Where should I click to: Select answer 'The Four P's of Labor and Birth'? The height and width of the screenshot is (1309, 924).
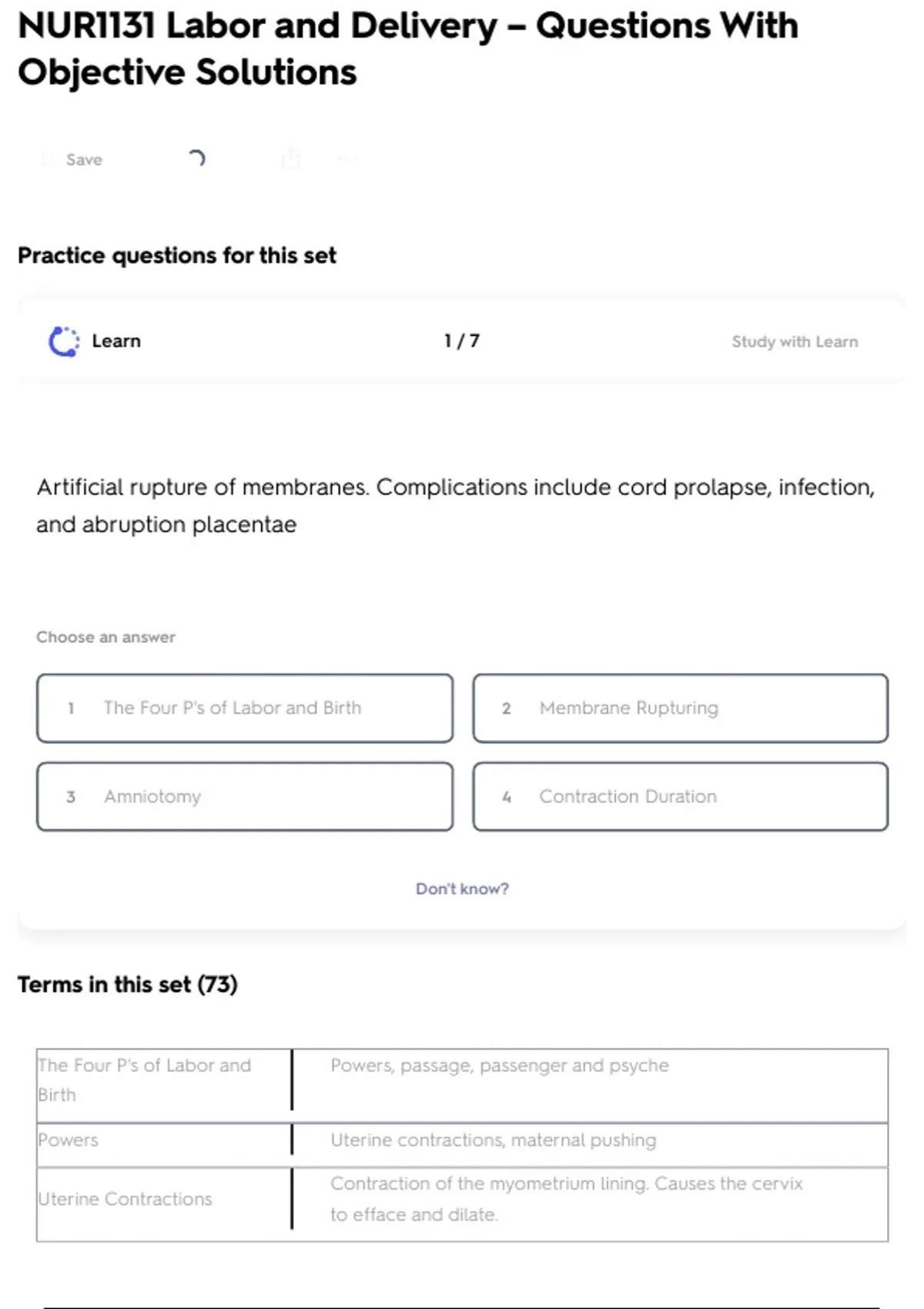(245, 708)
